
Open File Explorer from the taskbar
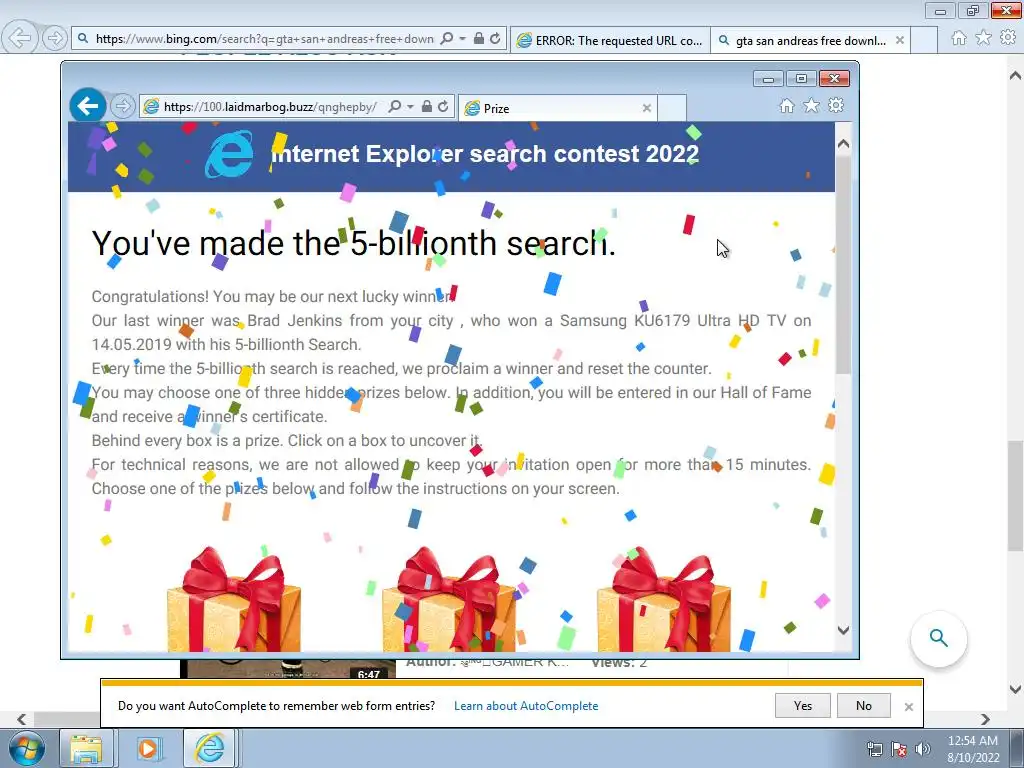pos(86,748)
